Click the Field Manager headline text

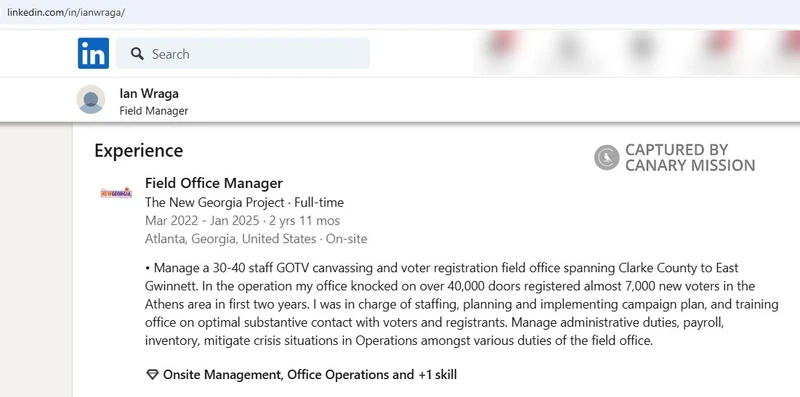coord(154,111)
